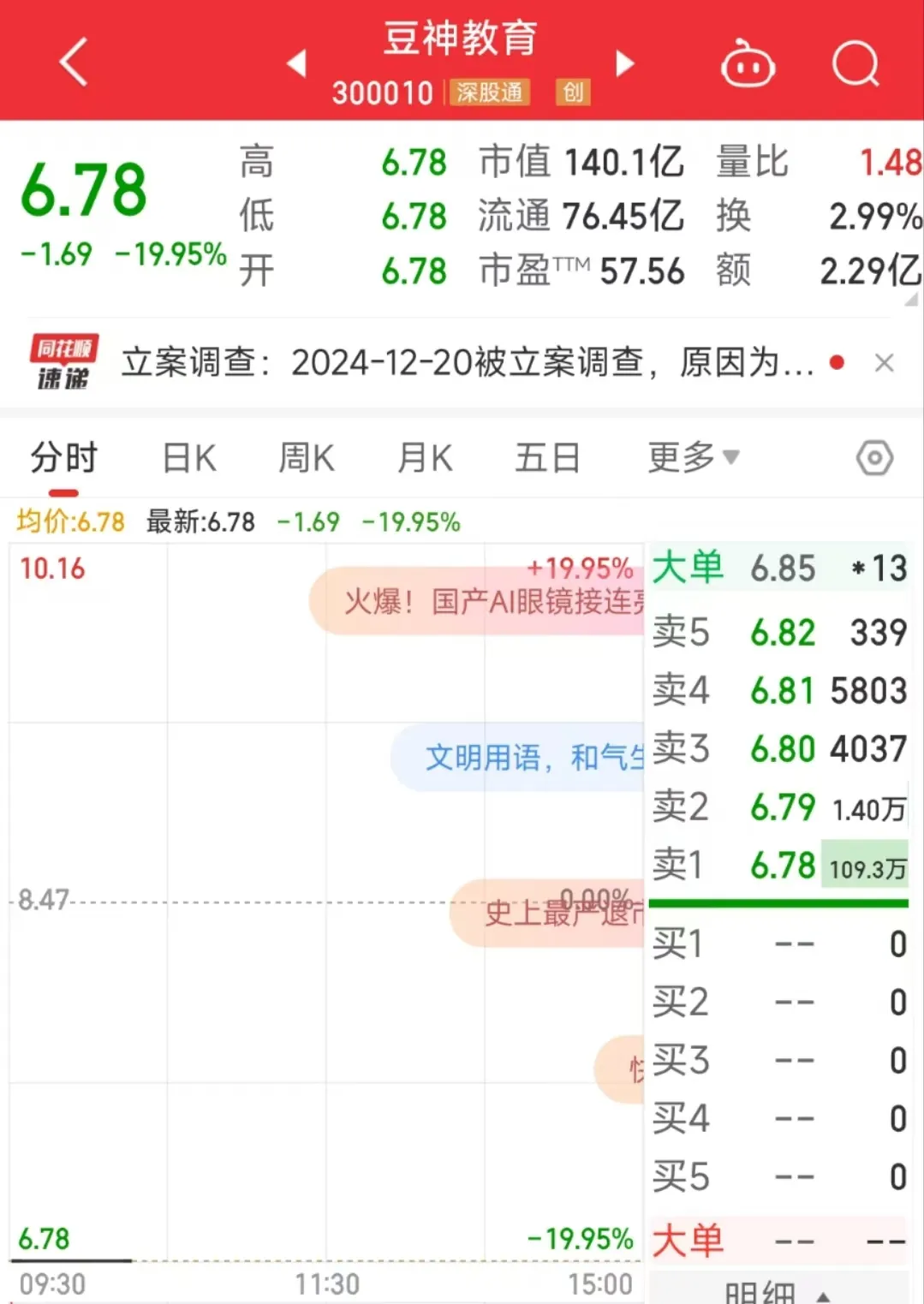Viewport: 924px width, 1304px height.
Task: Tap the 均价:6.78 label
Action: [70, 521]
